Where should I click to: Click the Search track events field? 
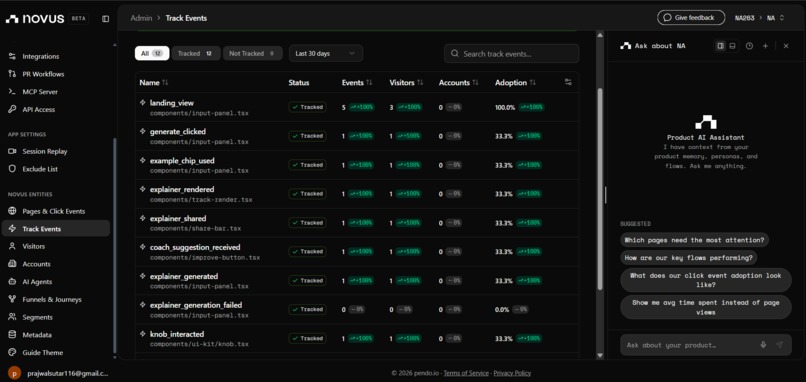coord(511,53)
